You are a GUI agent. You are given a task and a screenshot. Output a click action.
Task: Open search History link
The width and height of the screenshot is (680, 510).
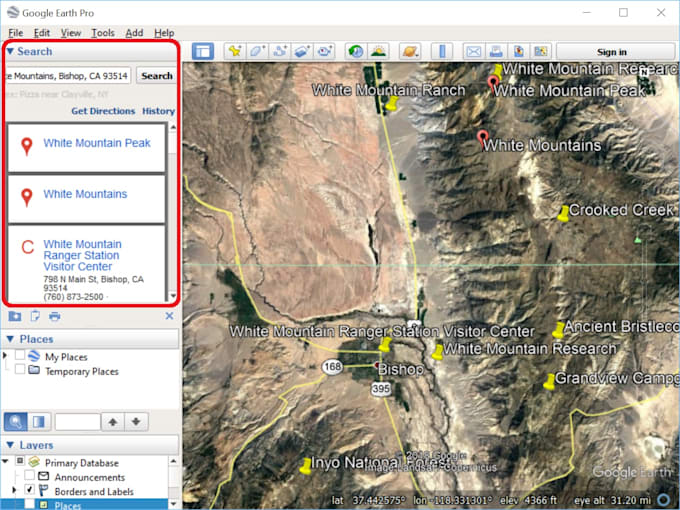pyautogui.click(x=158, y=111)
